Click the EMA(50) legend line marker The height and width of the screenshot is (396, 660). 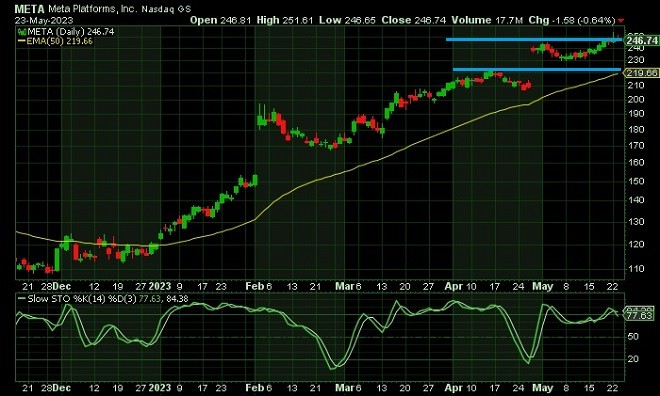click(x=21, y=41)
